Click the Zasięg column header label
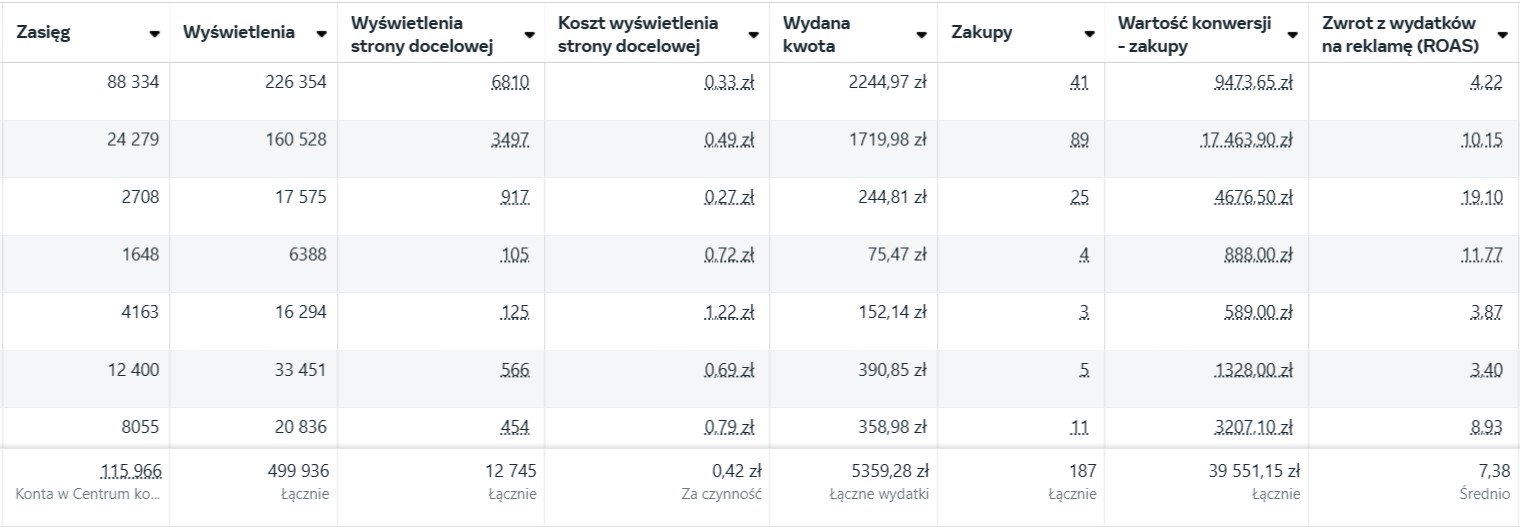 pyautogui.click(x=44, y=32)
